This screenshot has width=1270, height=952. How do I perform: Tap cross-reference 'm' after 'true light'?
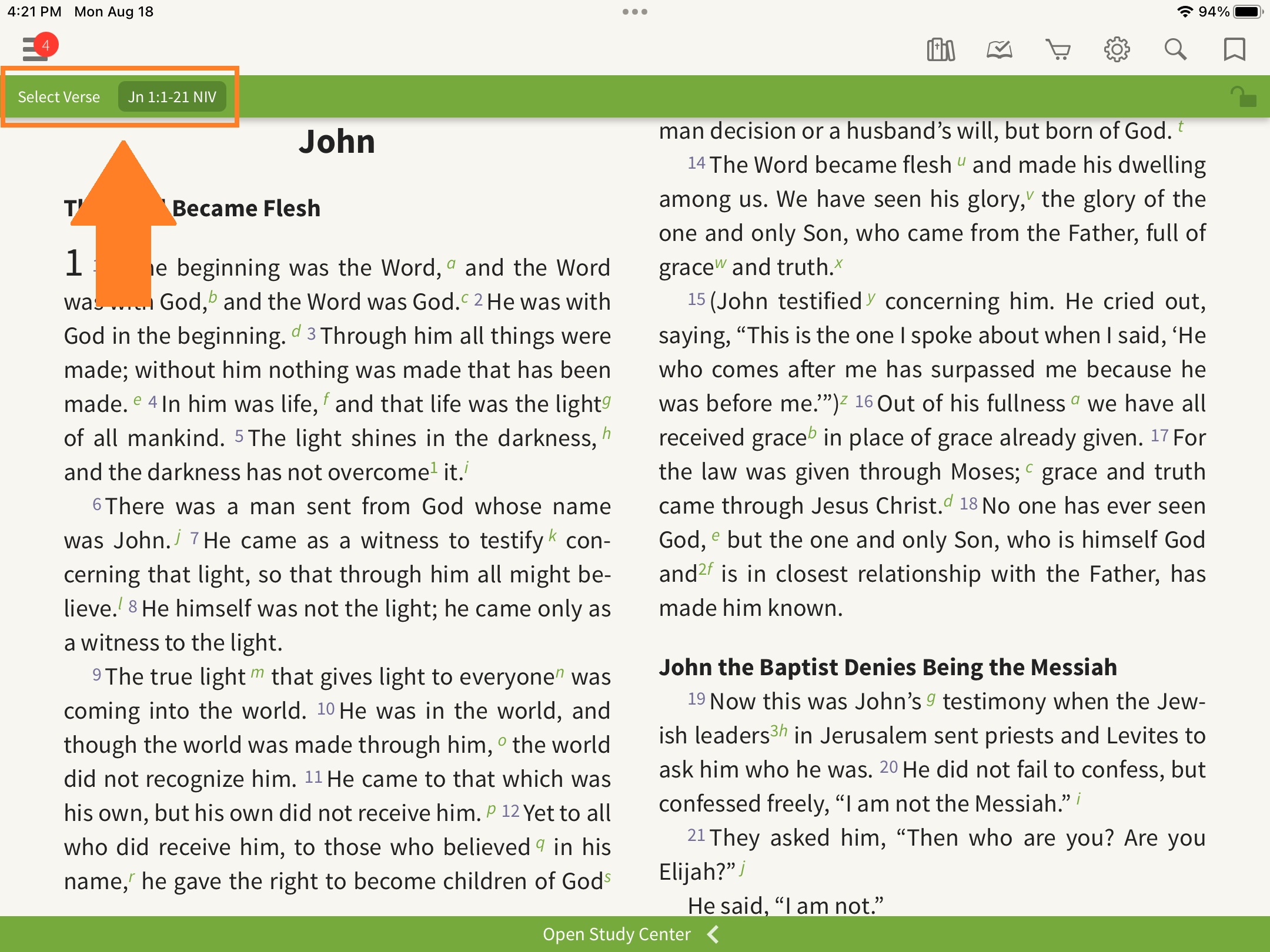258,672
